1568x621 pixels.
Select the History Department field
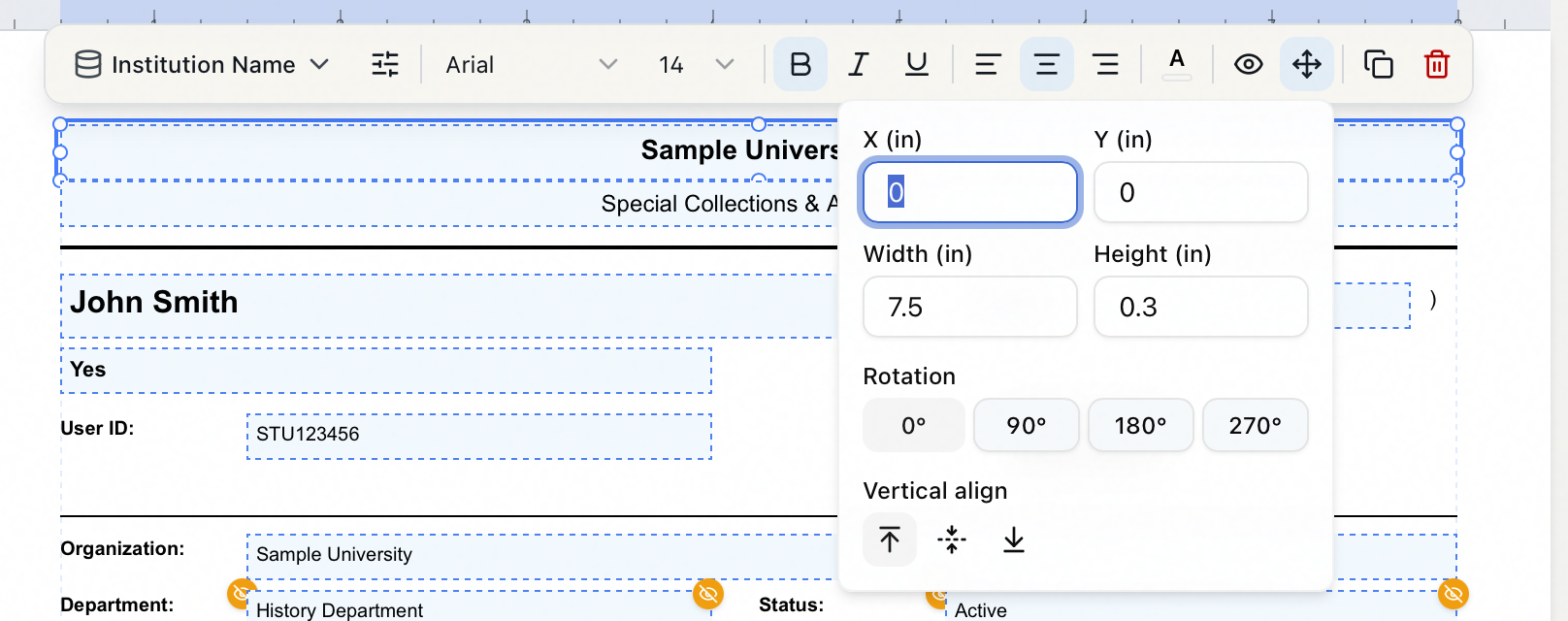point(479,606)
